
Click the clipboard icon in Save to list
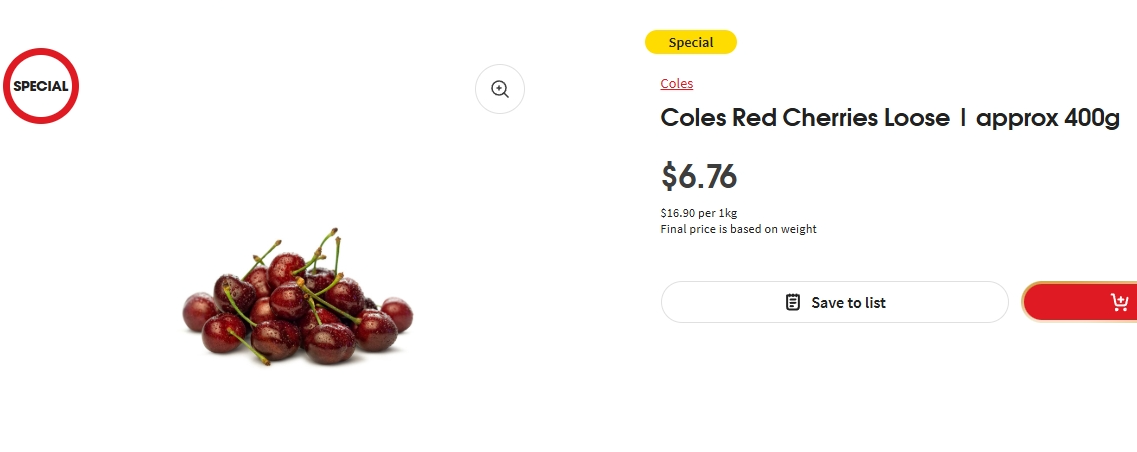(793, 302)
